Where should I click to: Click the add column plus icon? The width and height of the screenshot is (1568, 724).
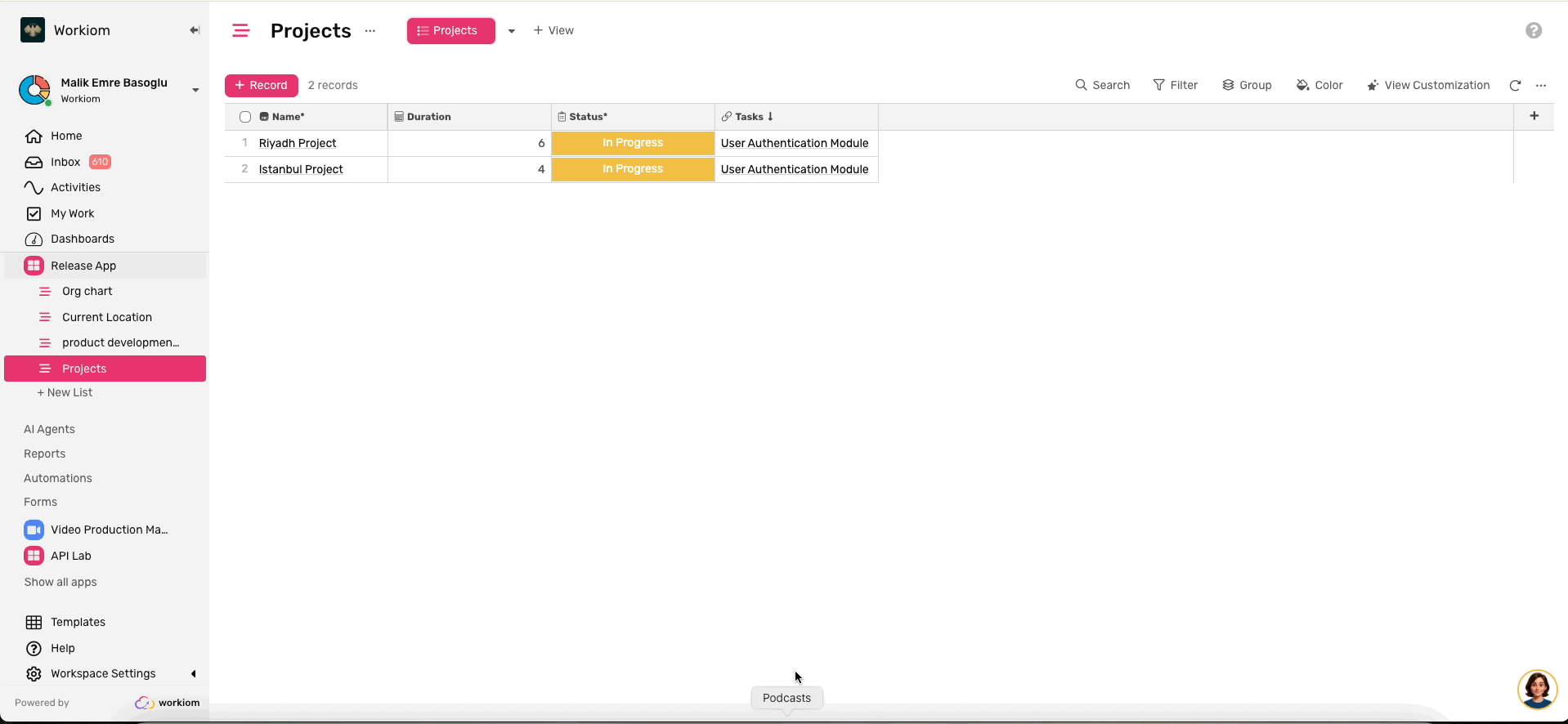(1534, 116)
